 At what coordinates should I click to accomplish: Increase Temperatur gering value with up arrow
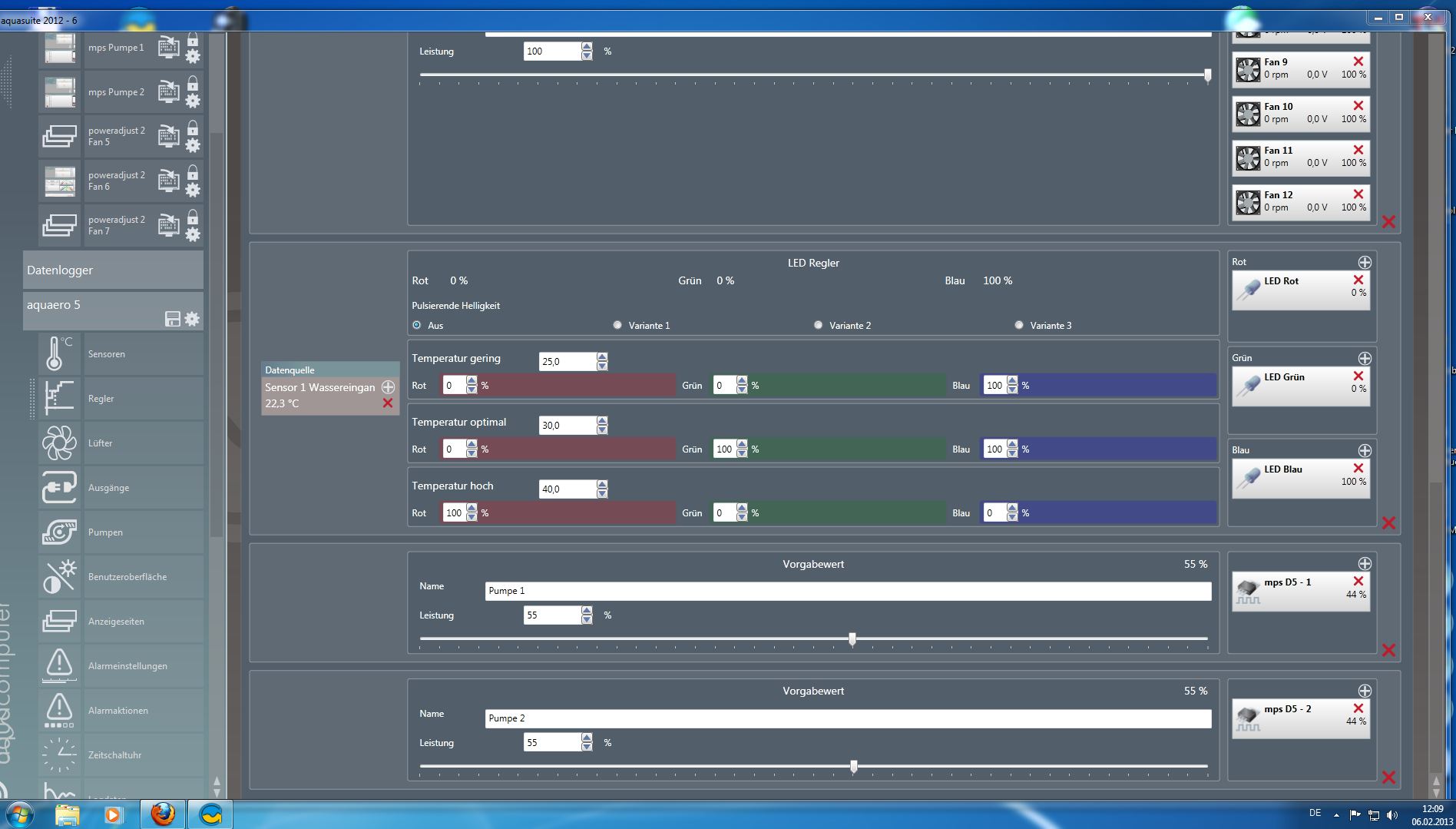click(x=602, y=357)
